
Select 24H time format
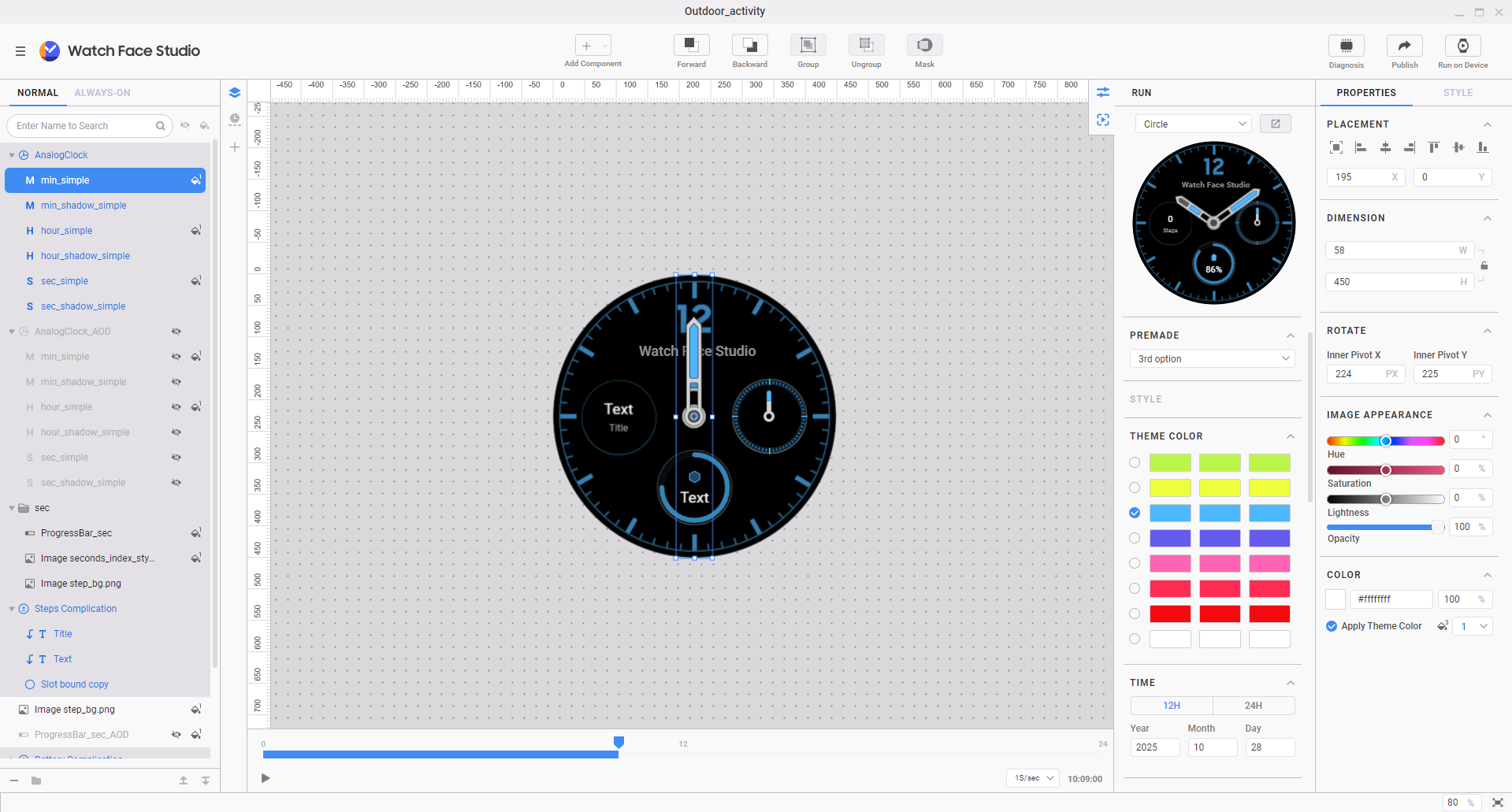1254,706
